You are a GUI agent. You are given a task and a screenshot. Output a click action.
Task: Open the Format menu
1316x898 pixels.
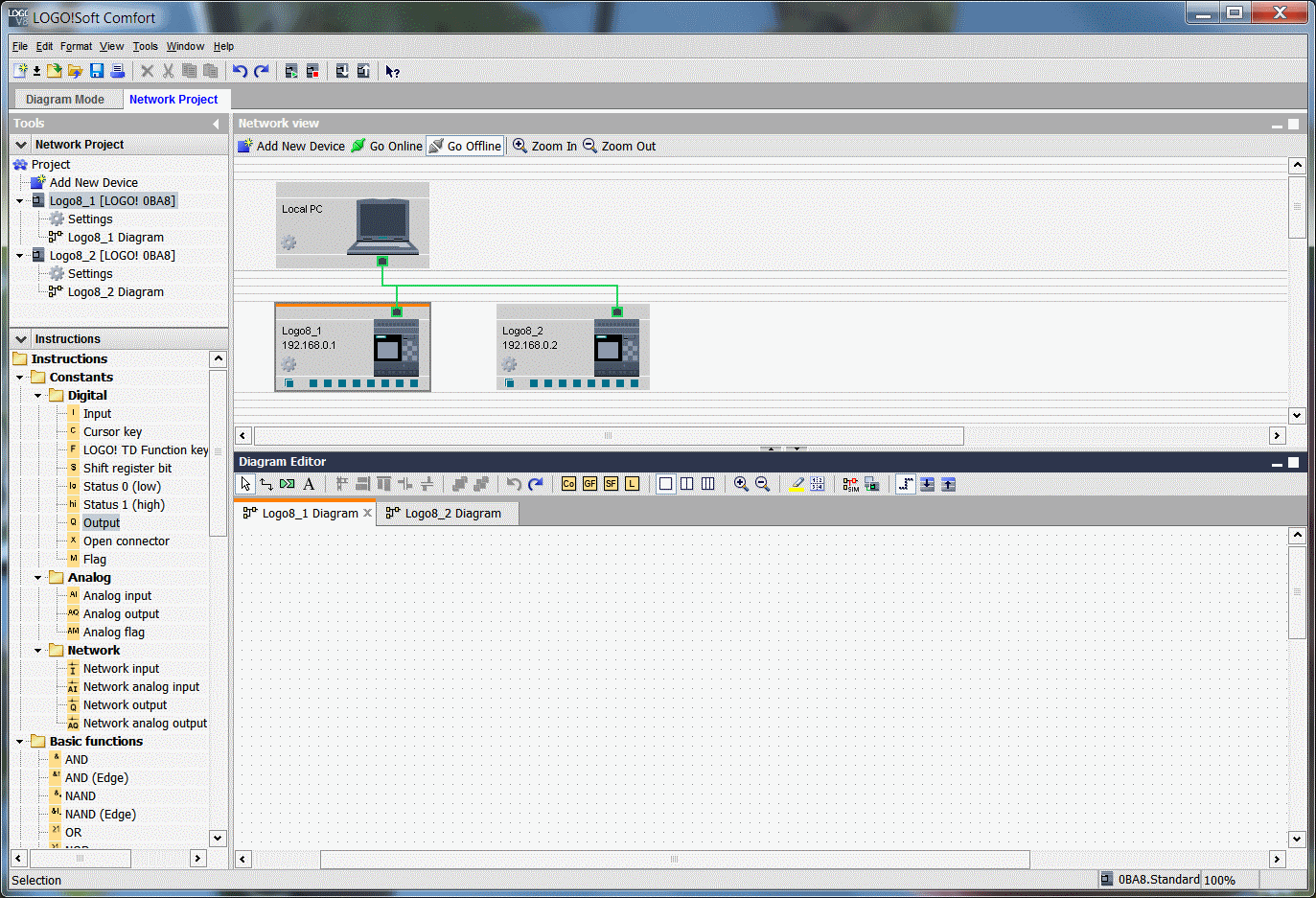[x=77, y=46]
